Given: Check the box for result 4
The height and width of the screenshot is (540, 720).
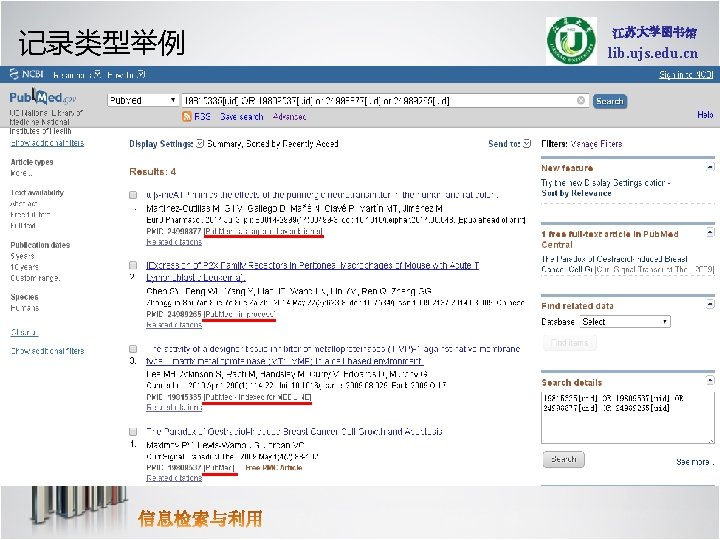Looking at the screenshot, I should [x=133, y=432].
